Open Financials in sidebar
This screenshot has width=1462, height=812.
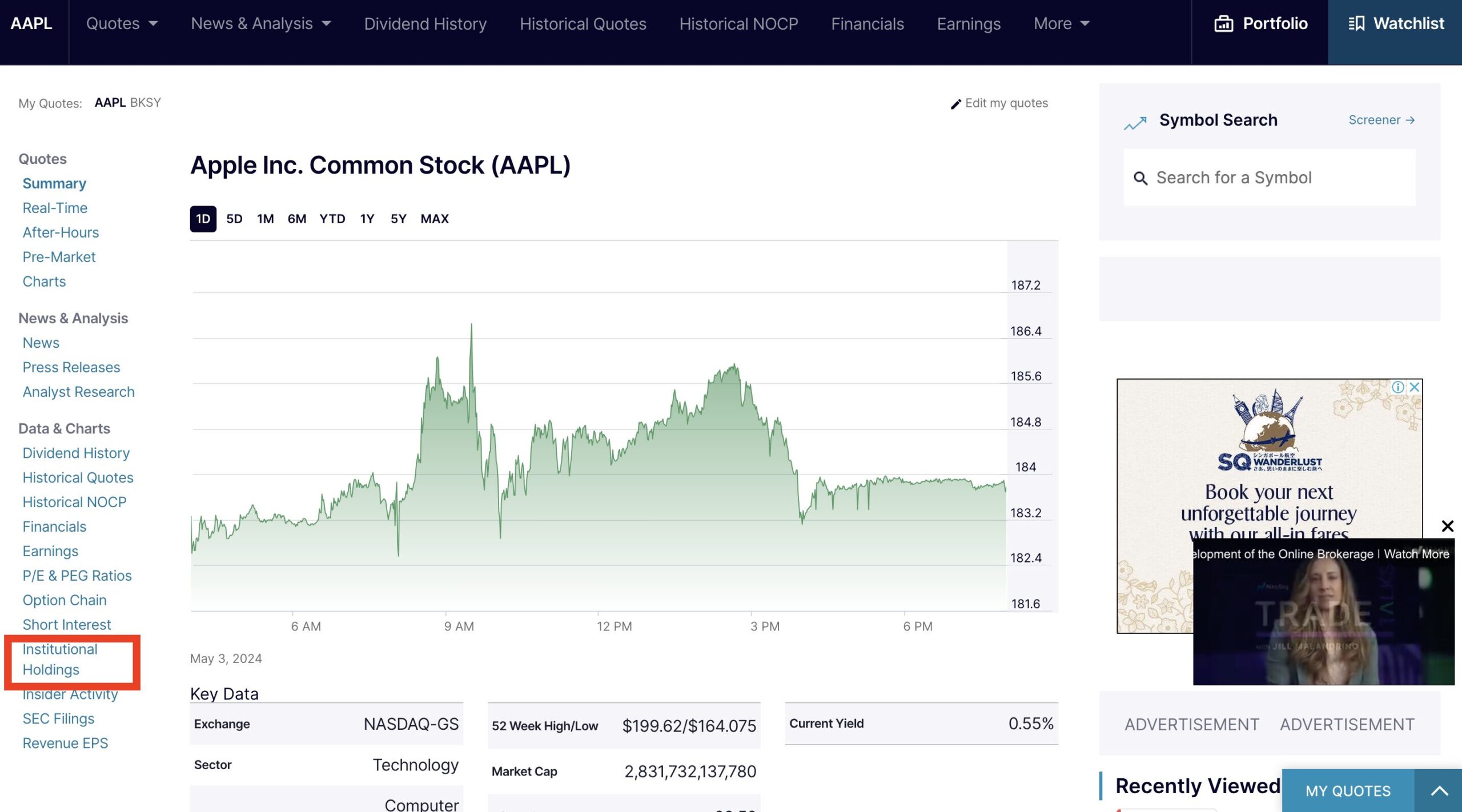click(54, 526)
